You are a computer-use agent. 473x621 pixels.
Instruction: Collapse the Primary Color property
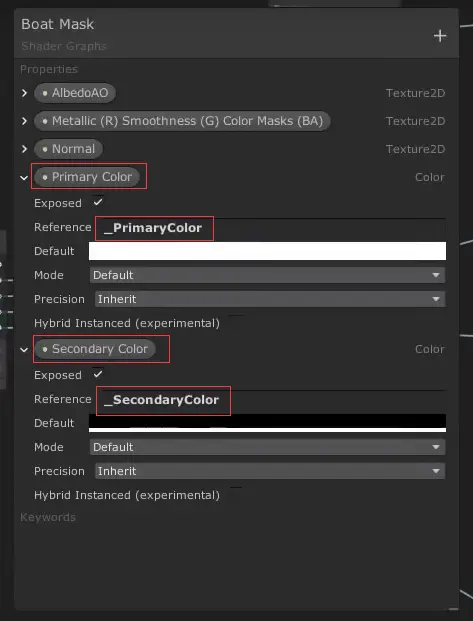click(x=24, y=177)
